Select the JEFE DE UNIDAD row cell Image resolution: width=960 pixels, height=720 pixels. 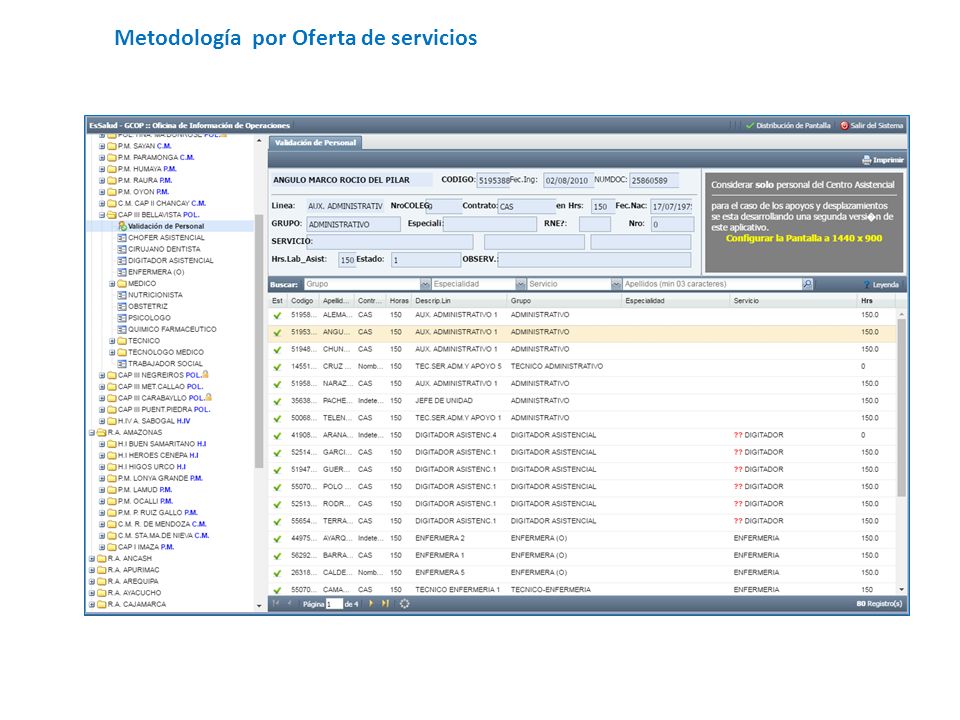(444, 401)
